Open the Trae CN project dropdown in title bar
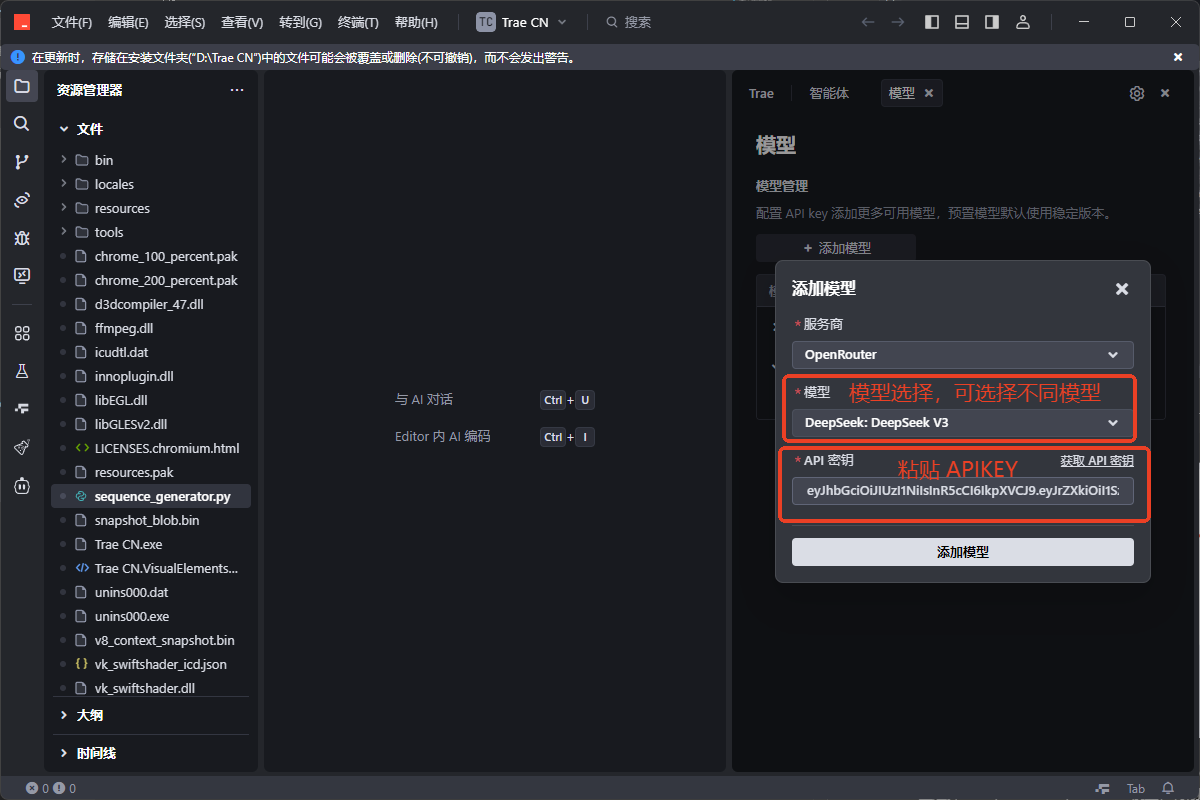The image size is (1200, 800). pyautogui.click(x=522, y=22)
